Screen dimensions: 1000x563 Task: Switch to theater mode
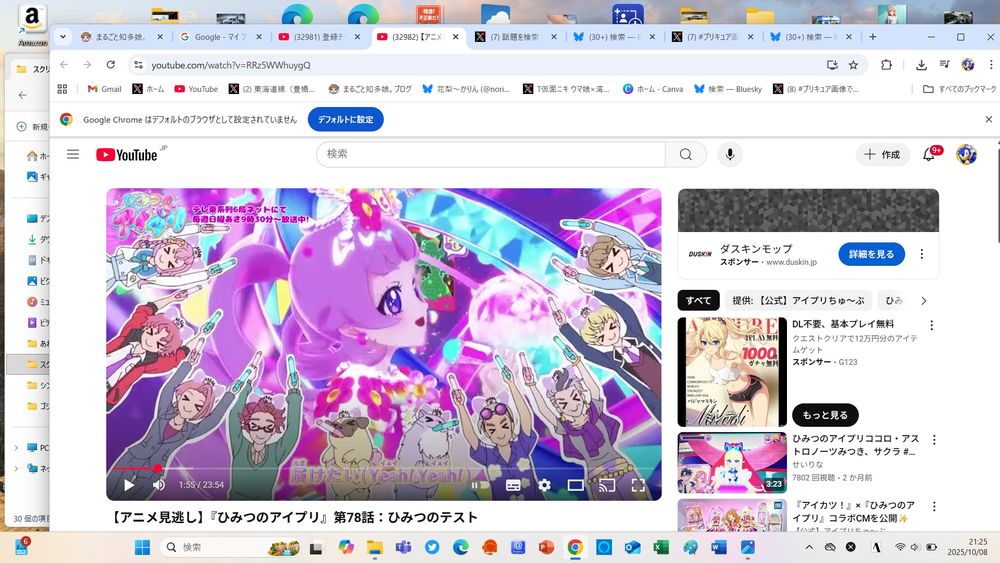[x=575, y=485]
